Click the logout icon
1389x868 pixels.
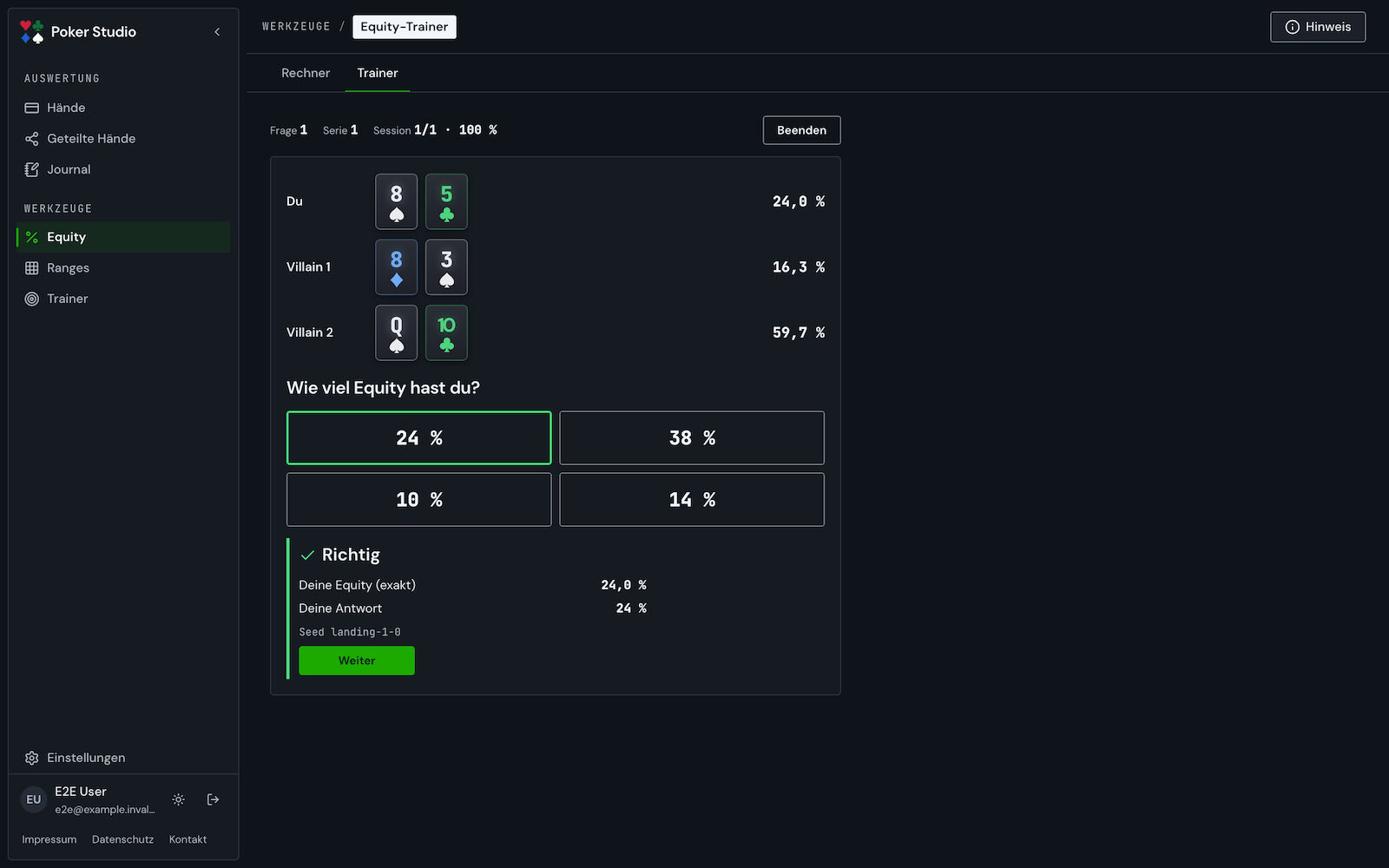213,799
